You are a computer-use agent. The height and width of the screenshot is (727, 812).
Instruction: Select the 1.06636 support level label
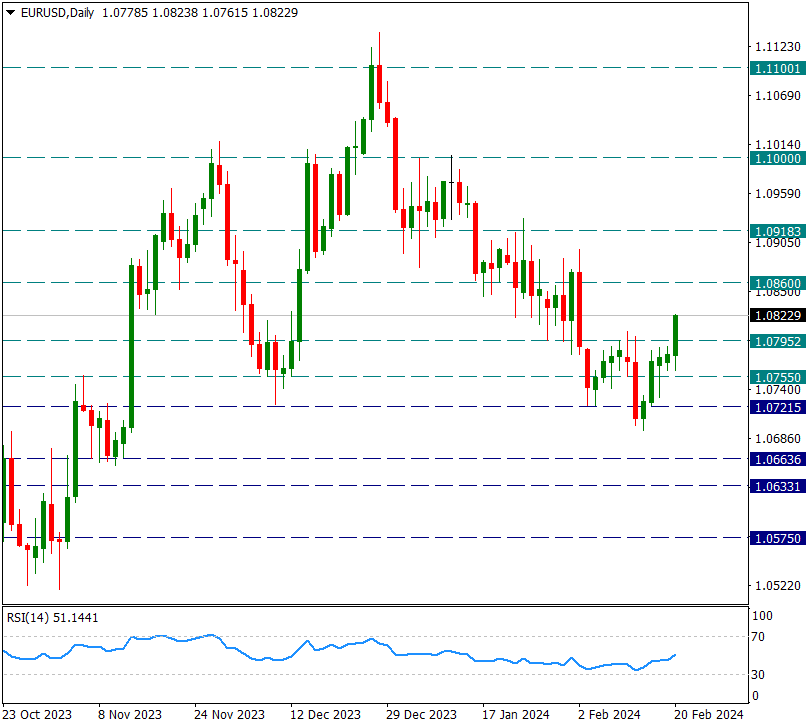778,459
